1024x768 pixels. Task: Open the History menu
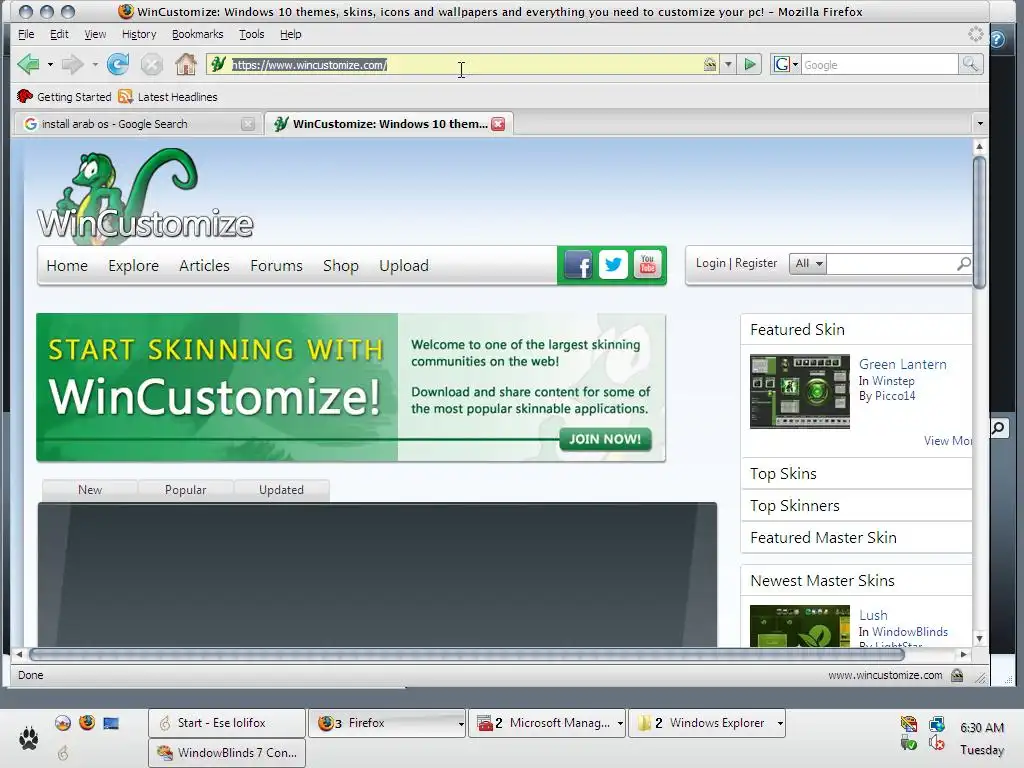coord(138,34)
